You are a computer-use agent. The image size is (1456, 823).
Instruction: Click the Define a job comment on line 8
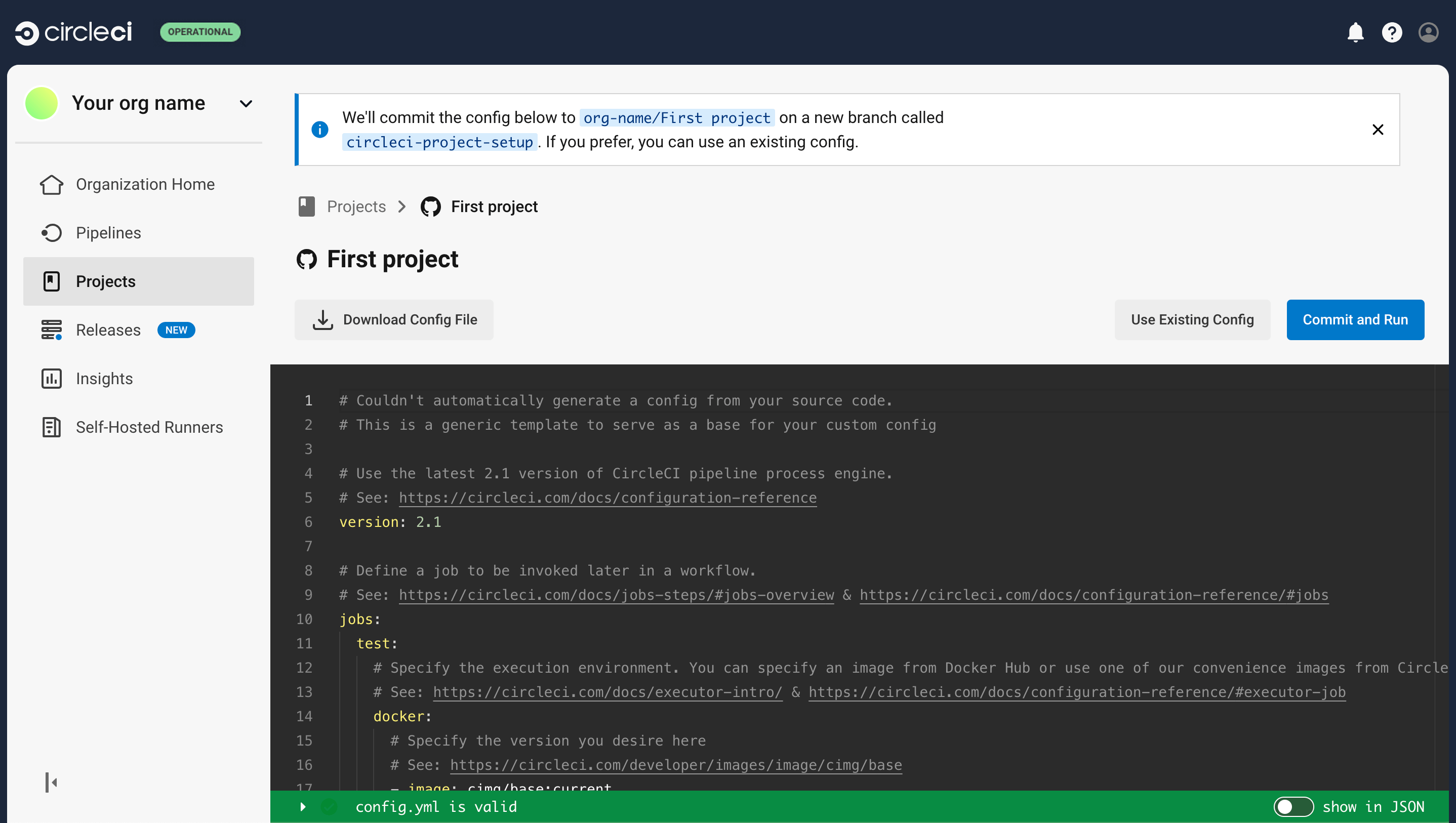pyautogui.click(x=547, y=571)
